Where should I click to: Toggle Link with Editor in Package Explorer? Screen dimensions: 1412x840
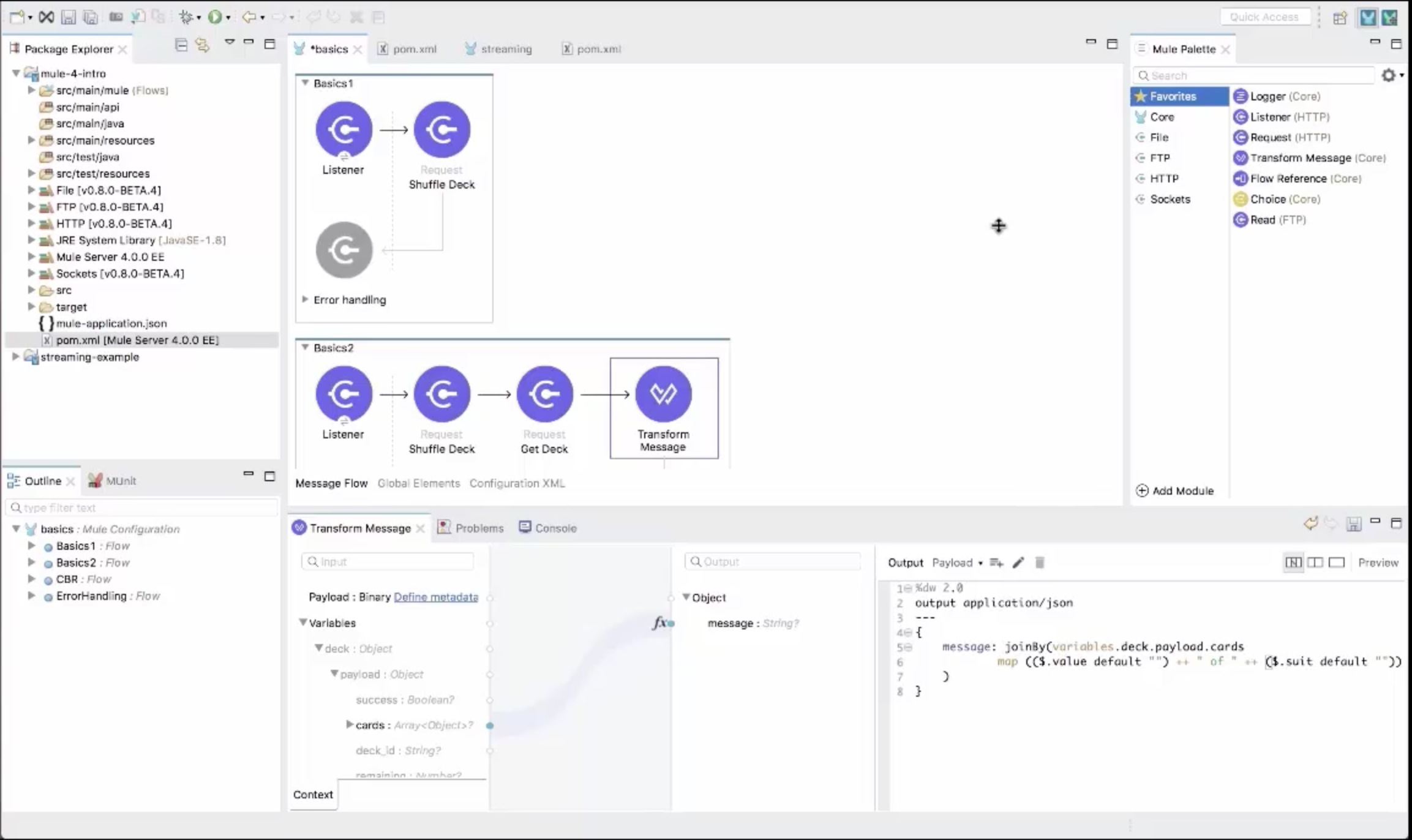[202, 45]
